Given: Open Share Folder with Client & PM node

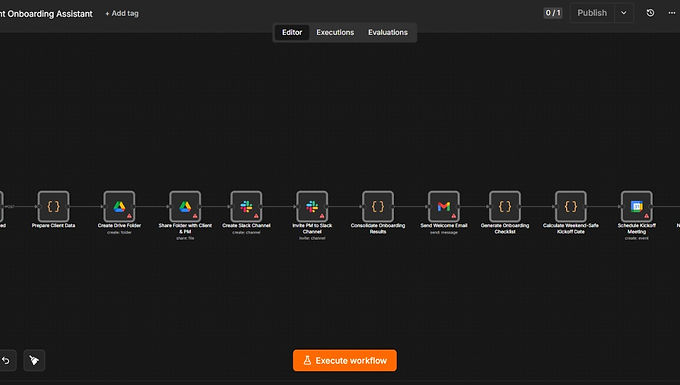Looking at the screenshot, I should tap(185, 206).
